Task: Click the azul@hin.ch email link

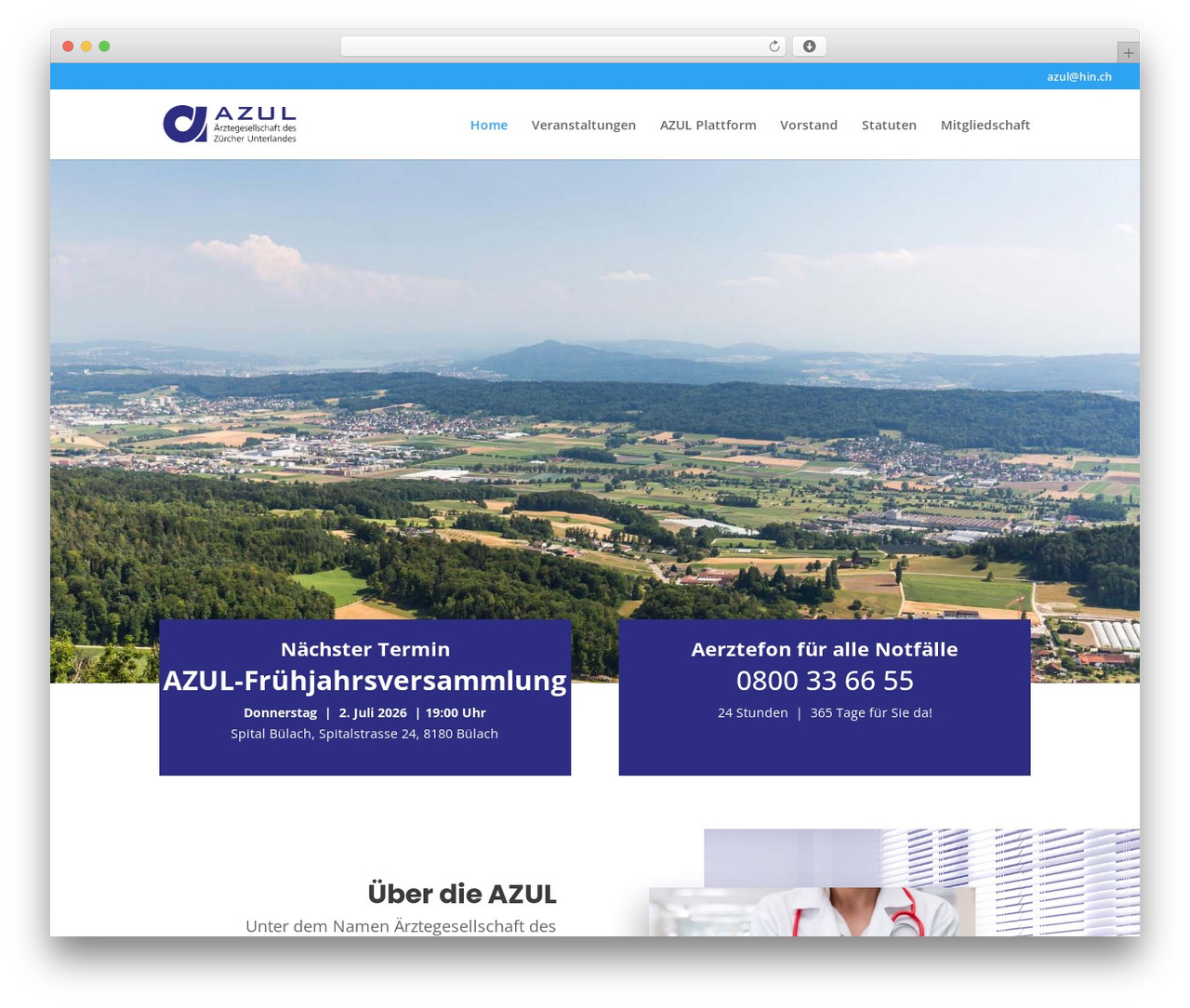Action: 1079,76
